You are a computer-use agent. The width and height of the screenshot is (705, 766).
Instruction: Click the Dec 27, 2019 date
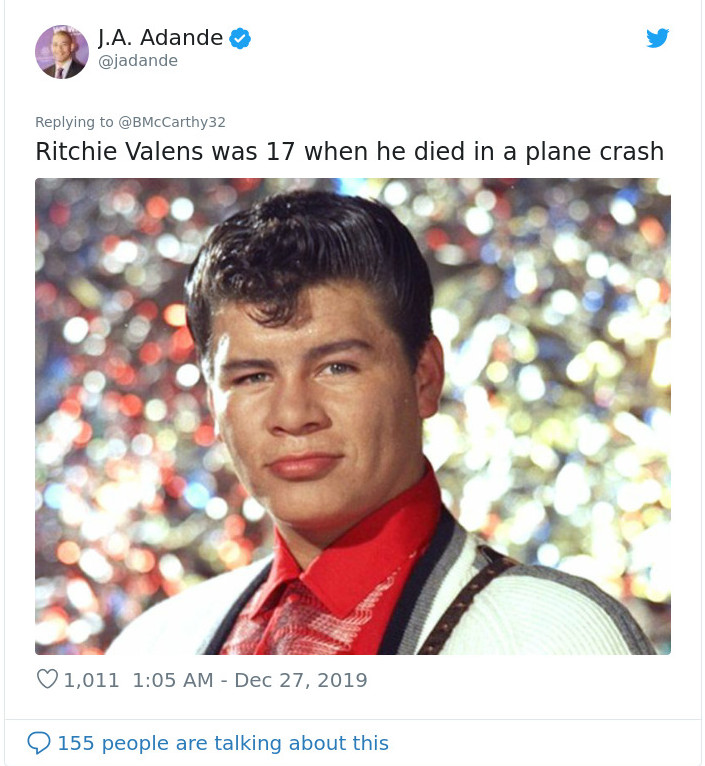tap(300, 680)
